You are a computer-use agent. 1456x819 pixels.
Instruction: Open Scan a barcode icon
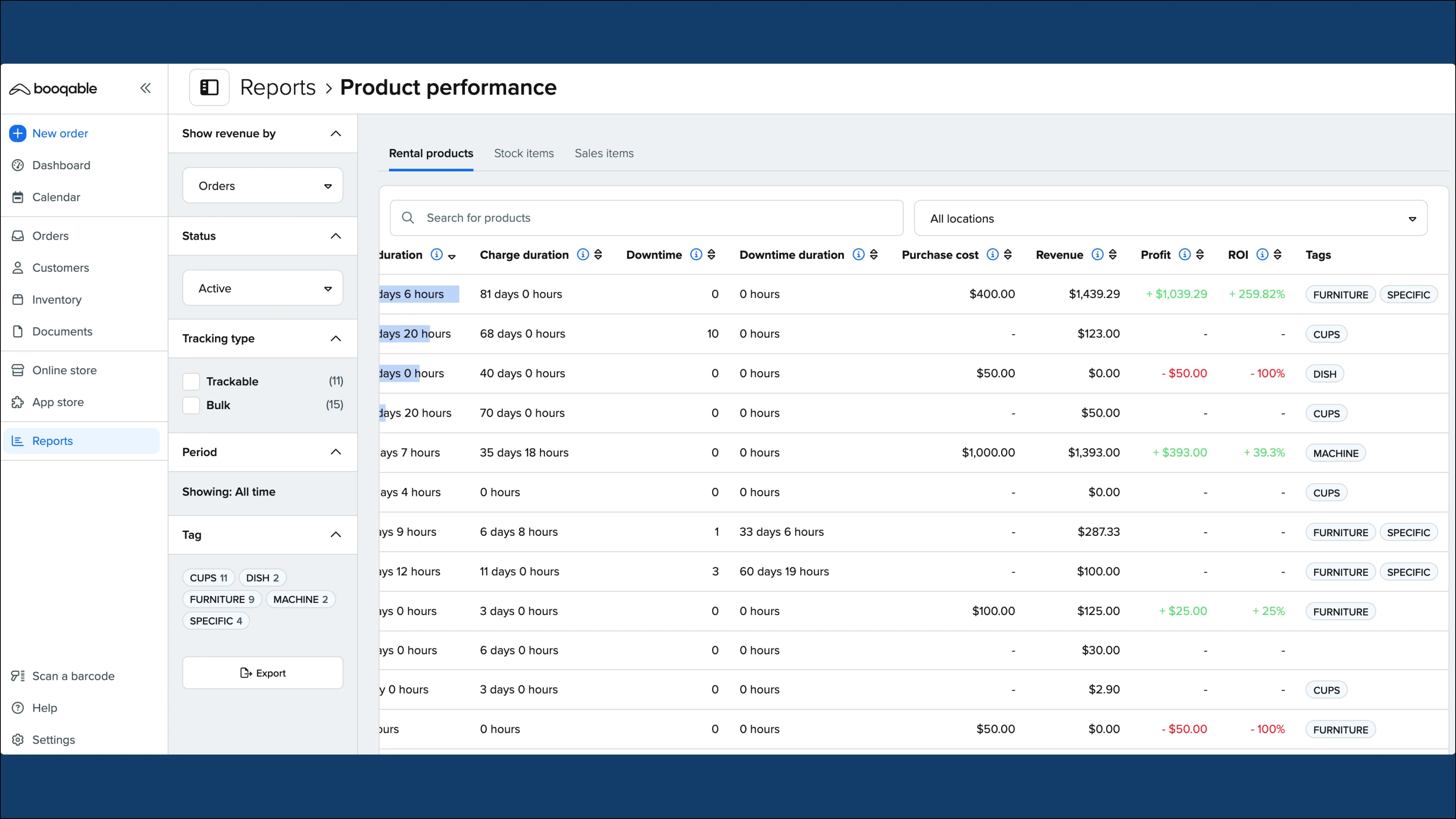(x=17, y=676)
